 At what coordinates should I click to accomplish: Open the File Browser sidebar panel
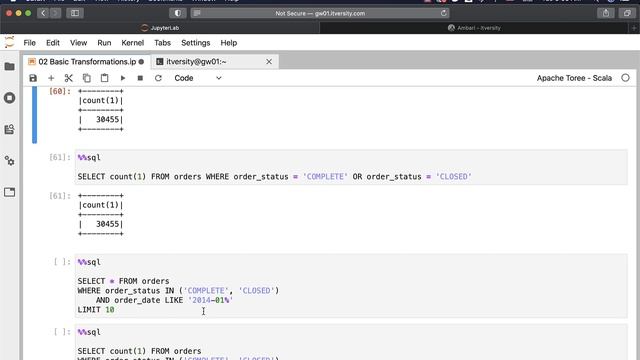pyautogui.click(x=9, y=67)
